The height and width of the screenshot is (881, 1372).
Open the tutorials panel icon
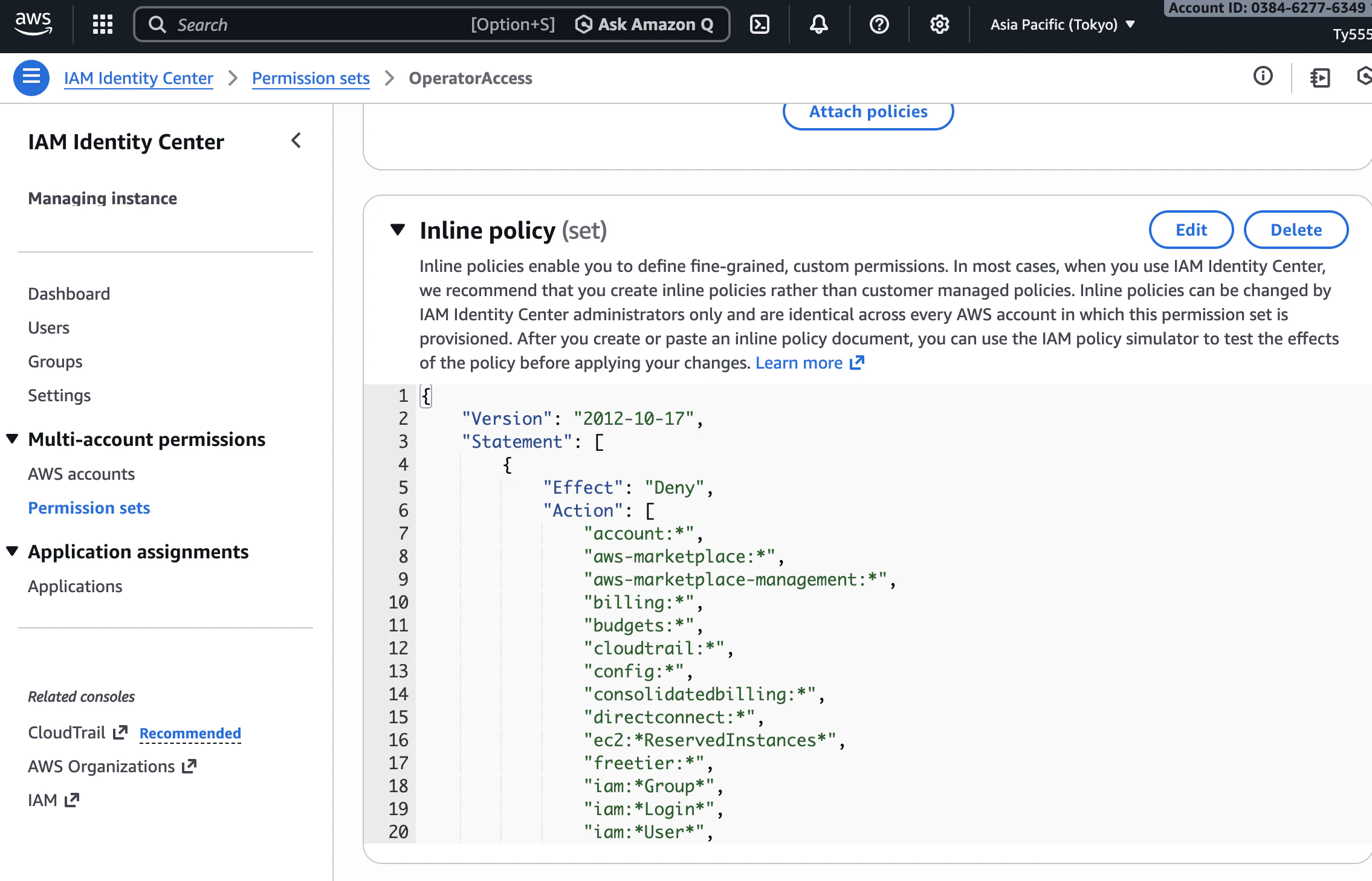pyautogui.click(x=1321, y=77)
